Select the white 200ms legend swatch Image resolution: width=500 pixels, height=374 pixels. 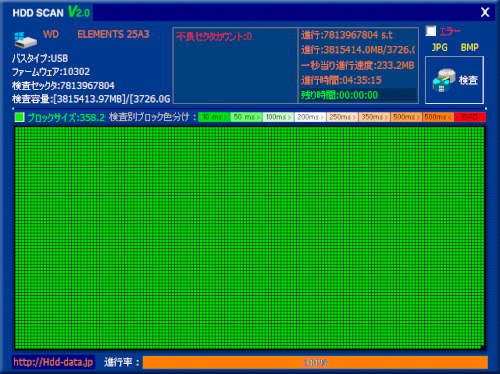[x=310, y=117]
